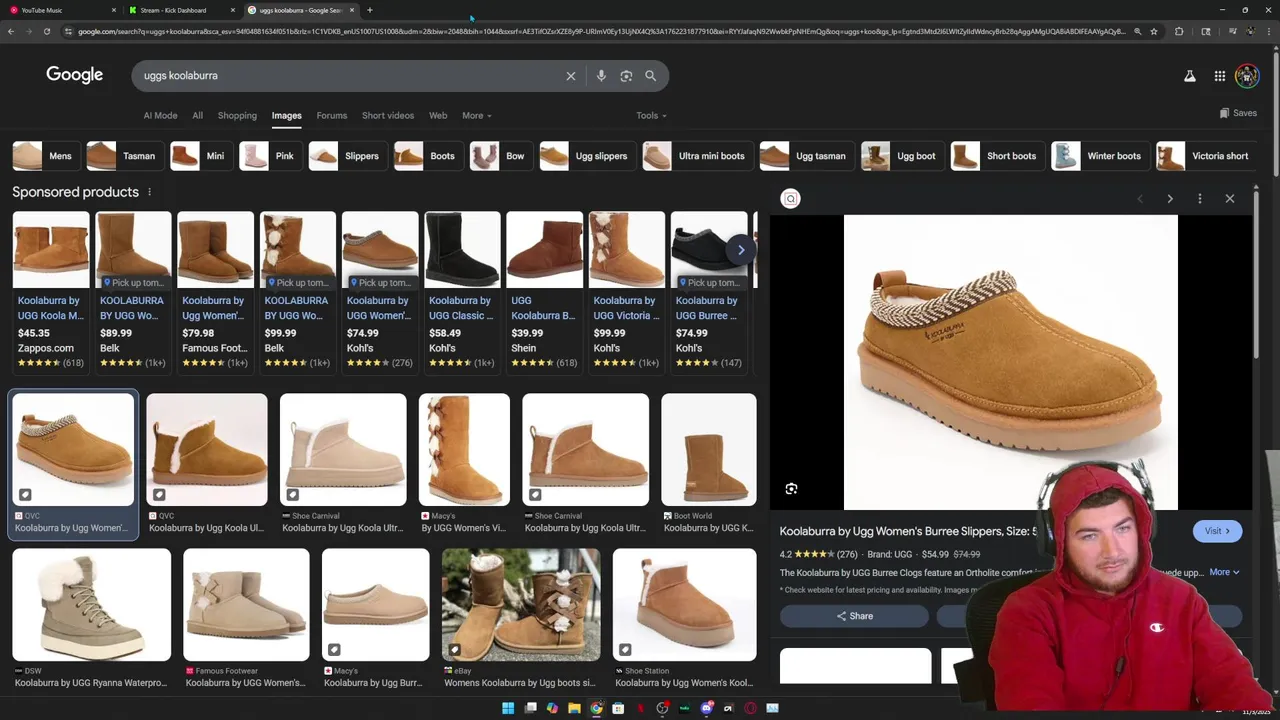The width and height of the screenshot is (1280, 720).
Task: Switch to AI Mode tab
Action: [x=160, y=115]
